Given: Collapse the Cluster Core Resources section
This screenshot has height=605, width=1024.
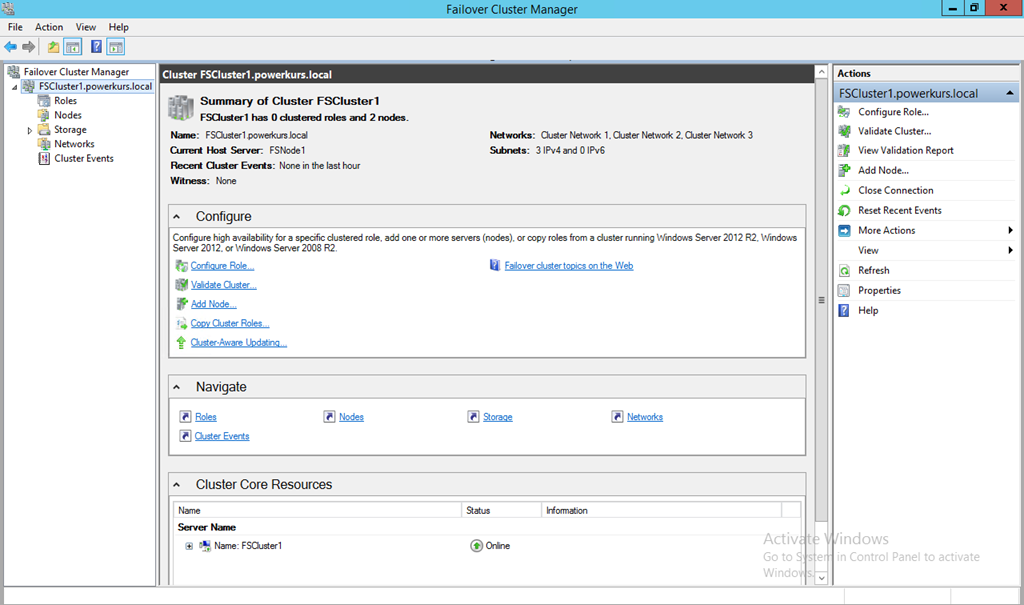Looking at the screenshot, I should pyautogui.click(x=176, y=485).
